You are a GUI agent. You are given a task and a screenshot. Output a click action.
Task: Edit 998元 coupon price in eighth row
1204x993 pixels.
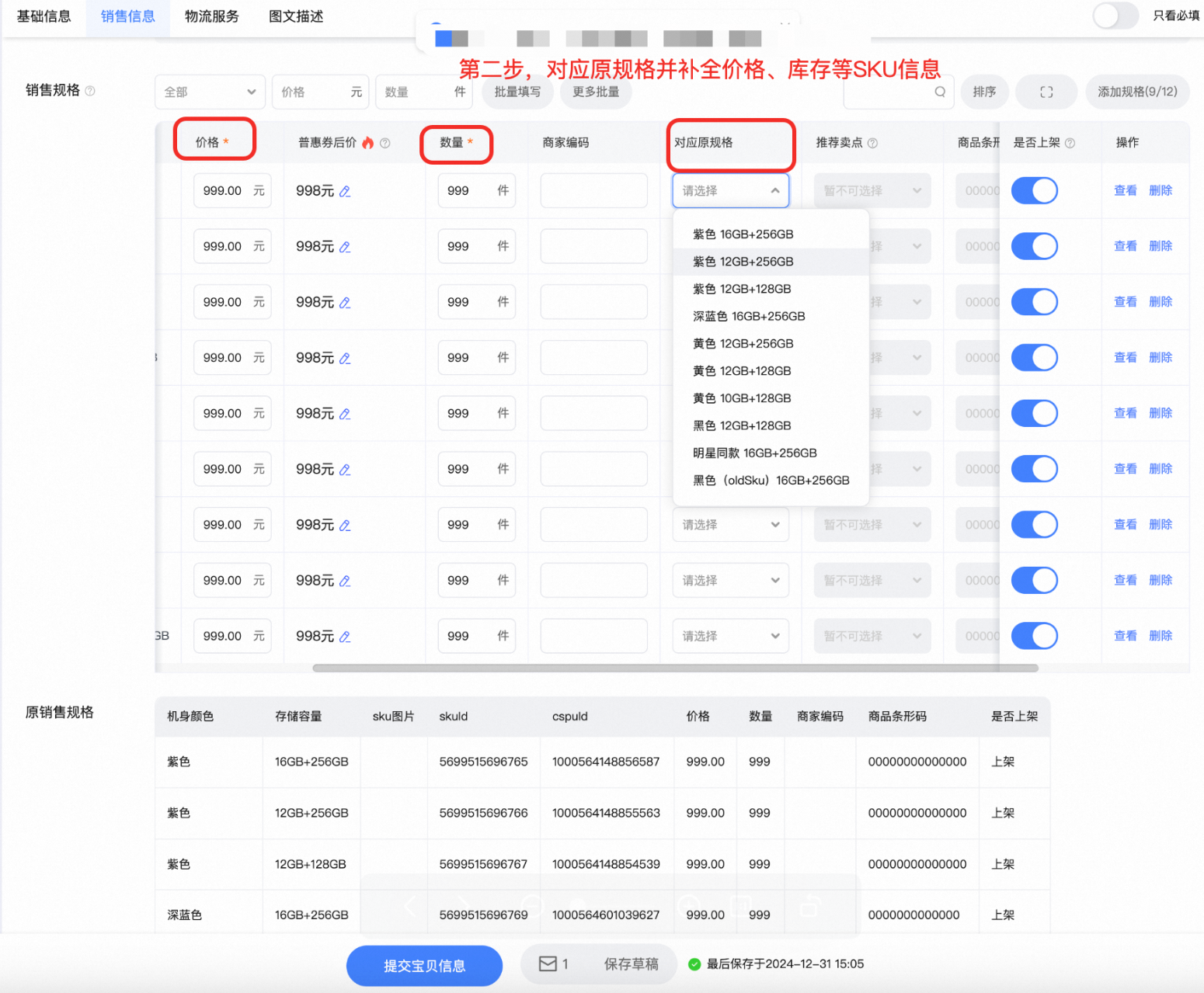coord(345,581)
